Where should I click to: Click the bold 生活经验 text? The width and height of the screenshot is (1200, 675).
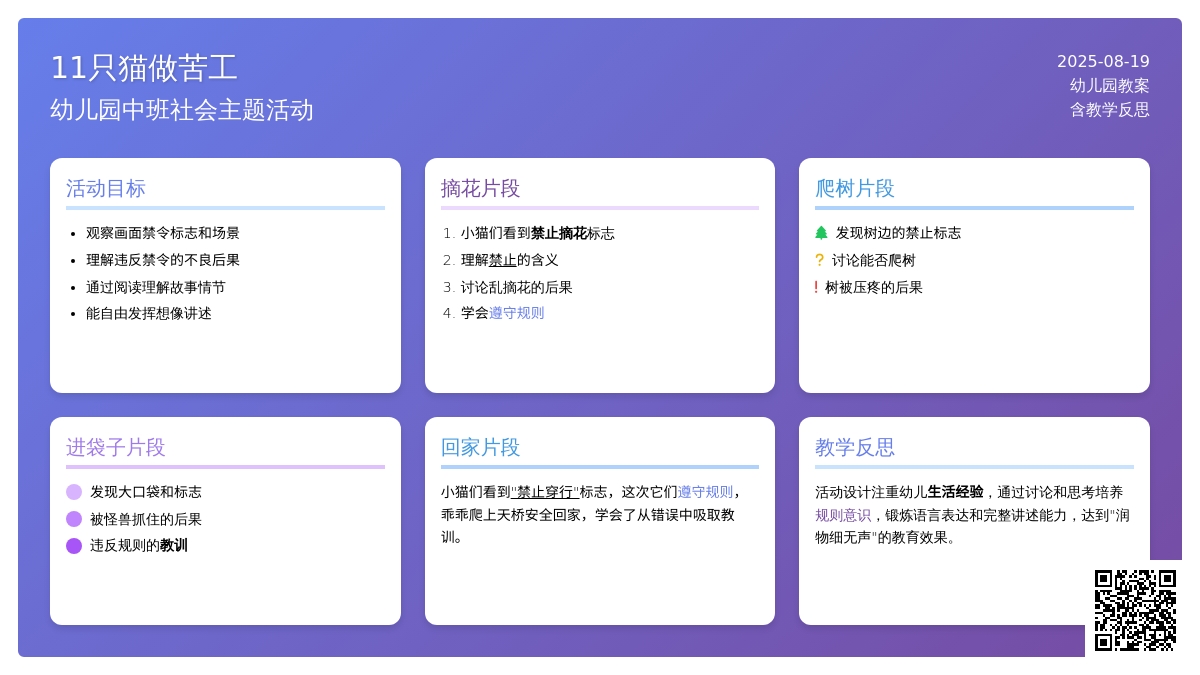point(955,492)
